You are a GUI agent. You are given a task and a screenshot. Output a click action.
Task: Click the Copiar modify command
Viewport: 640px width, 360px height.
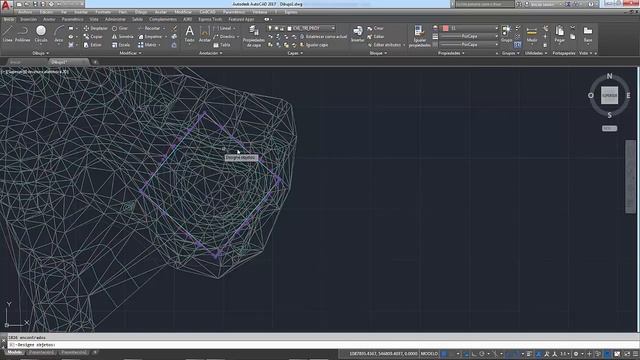(x=93, y=37)
